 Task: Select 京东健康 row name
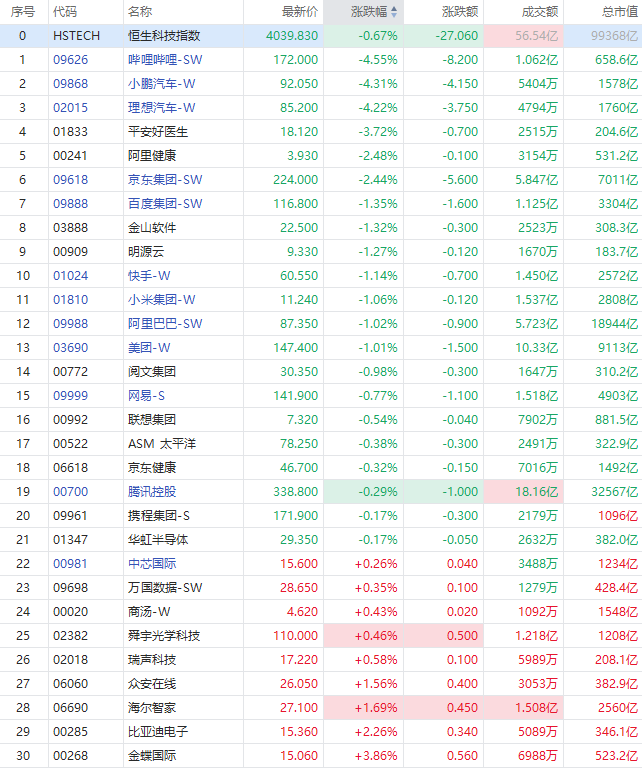click(x=152, y=468)
